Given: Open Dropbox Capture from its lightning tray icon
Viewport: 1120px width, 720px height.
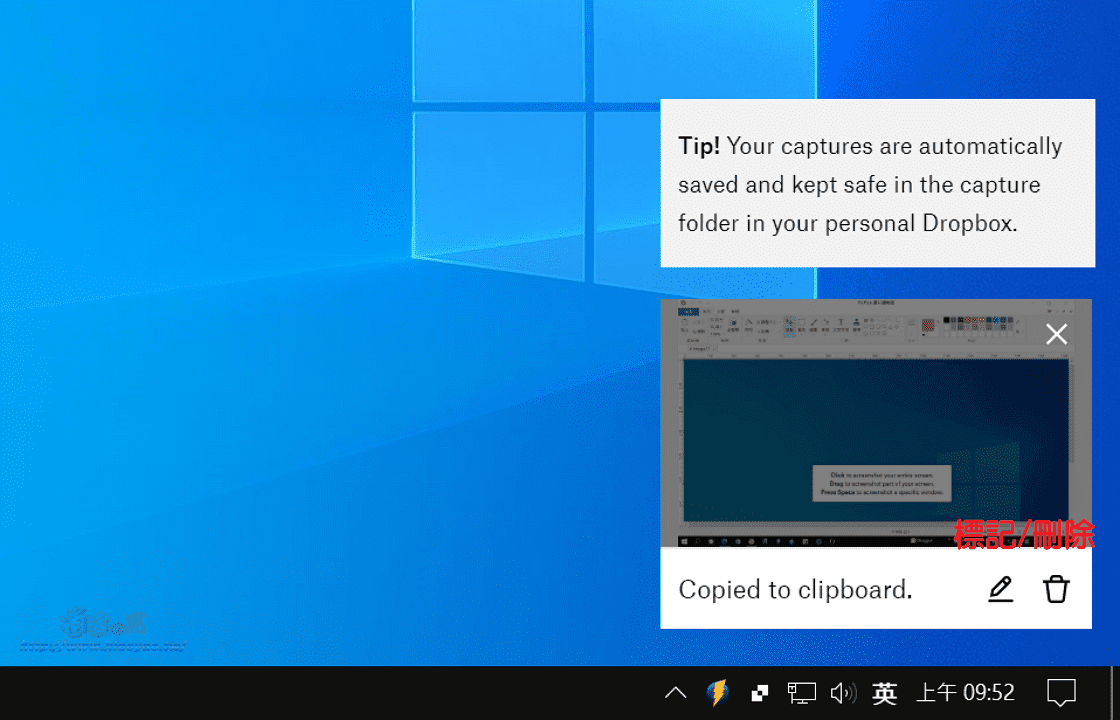Looking at the screenshot, I should tap(718, 691).
